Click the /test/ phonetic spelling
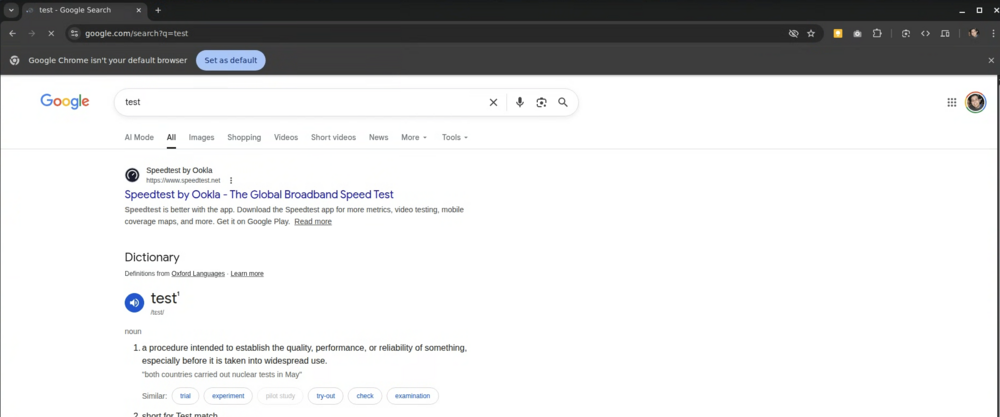Screen dimensions: 1000x417 (158, 312)
